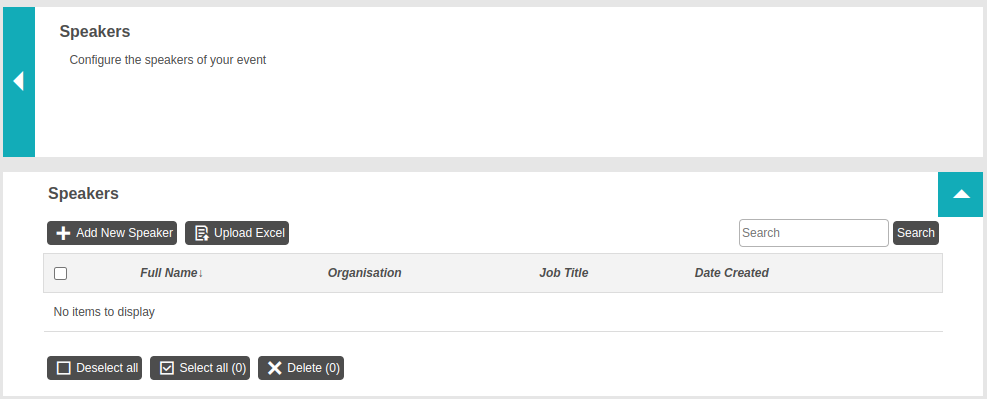Collapse the left teal sidebar arrow
The width and height of the screenshot is (987, 399).
(19, 82)
